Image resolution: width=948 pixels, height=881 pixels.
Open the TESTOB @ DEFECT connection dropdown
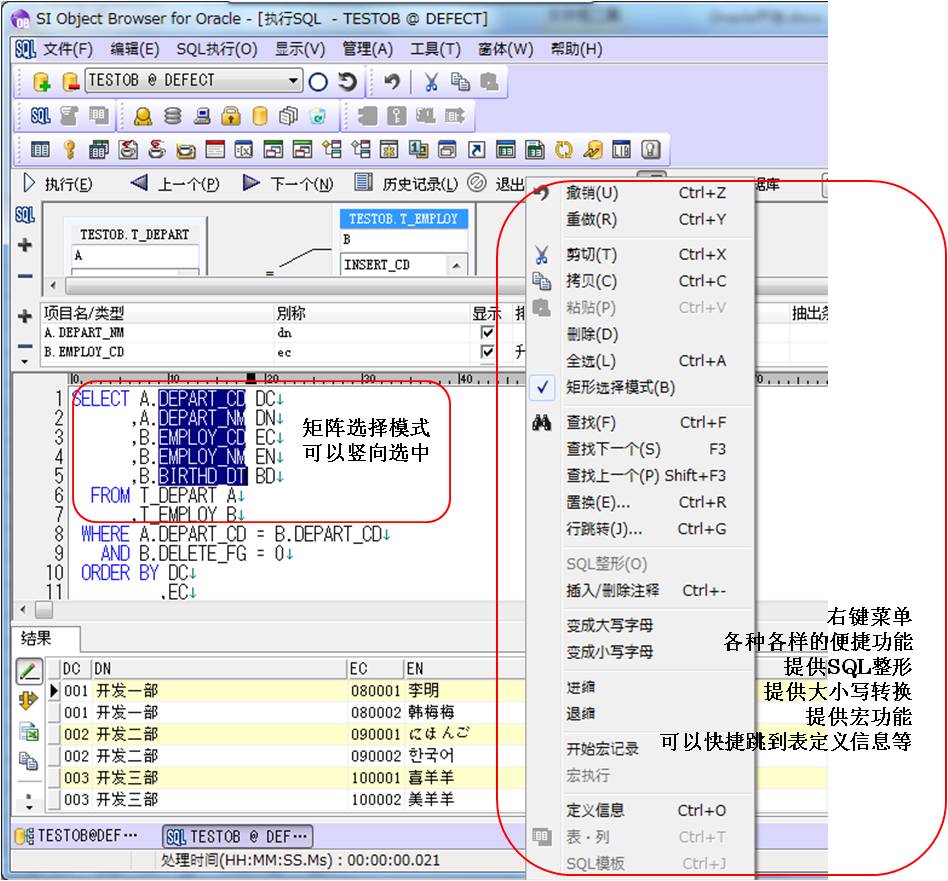294,79
